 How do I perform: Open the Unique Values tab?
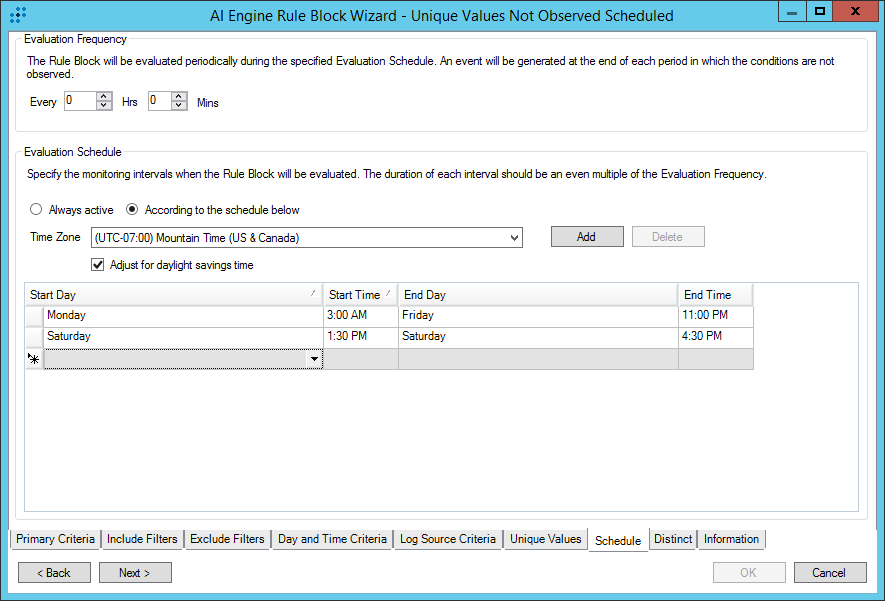point(545,539)
